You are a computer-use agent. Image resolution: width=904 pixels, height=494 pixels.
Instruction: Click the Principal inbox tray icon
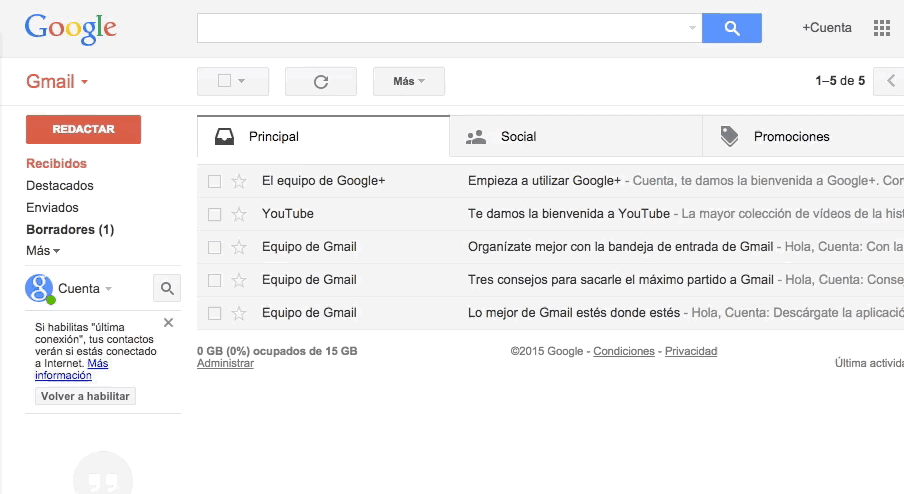[x=224, y=137]
